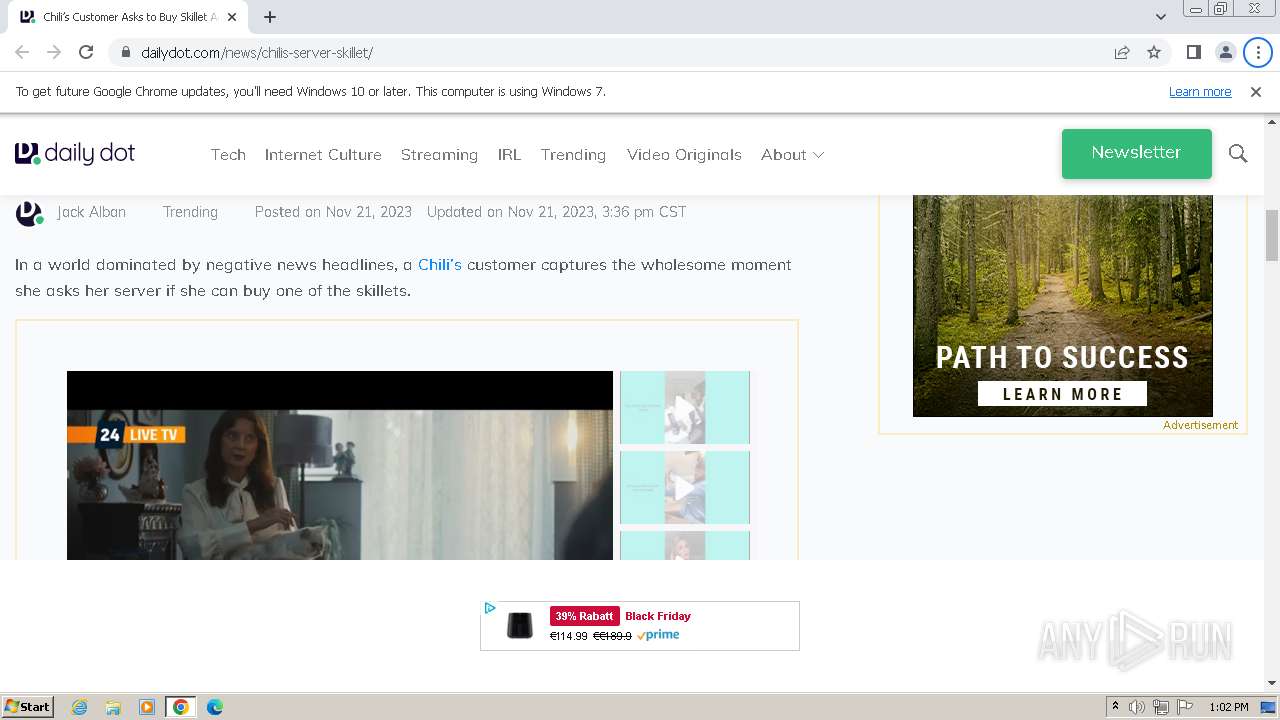
Task: Share this page from address bar
Action: click(x=1122, y=52)
